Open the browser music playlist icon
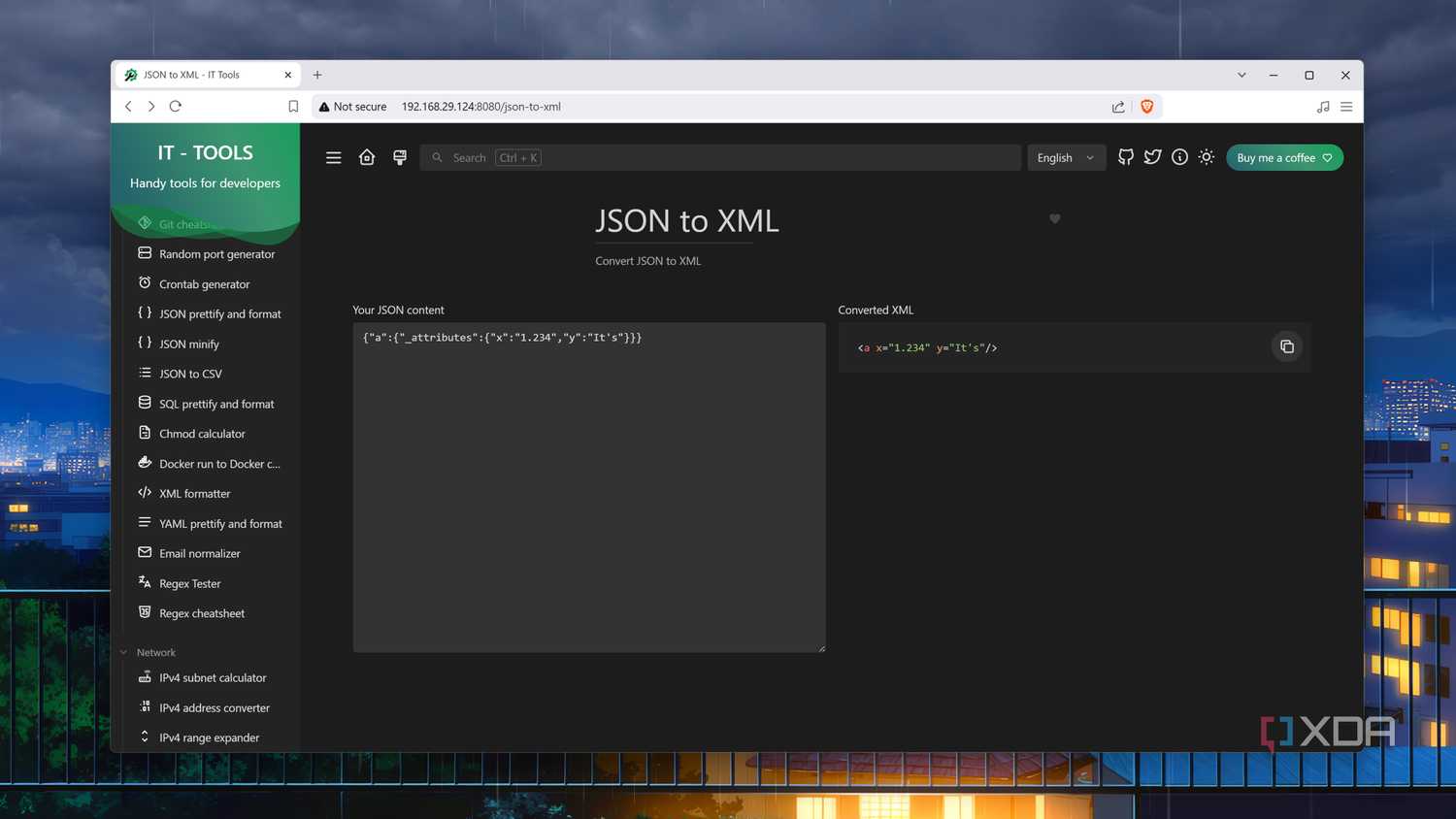Screen dimensions: 1456x819 [1323, 107]
